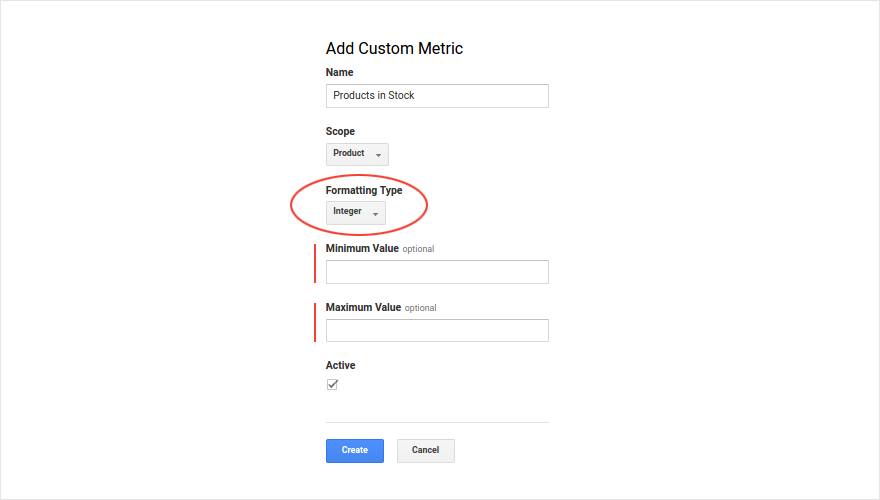This screenshot has height=500, width=880.
Task: Click the Active label above the checkbox
Action: (340, 365)
